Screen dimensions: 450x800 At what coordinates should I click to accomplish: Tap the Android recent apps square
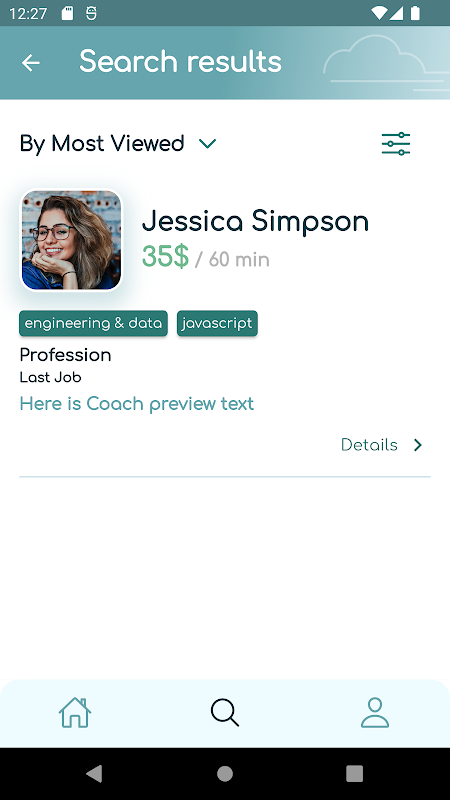point(355,773)
